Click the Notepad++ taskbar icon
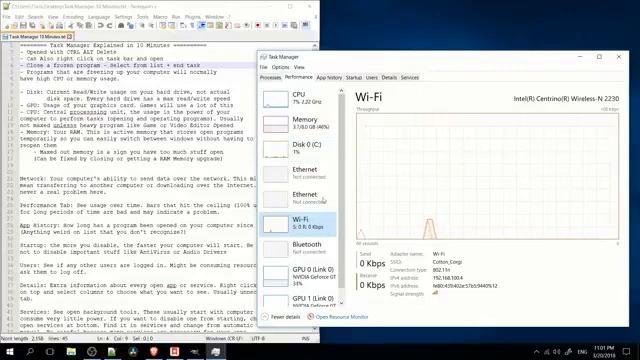Screen dimensions: 640x360 click(x=112, y=351)
